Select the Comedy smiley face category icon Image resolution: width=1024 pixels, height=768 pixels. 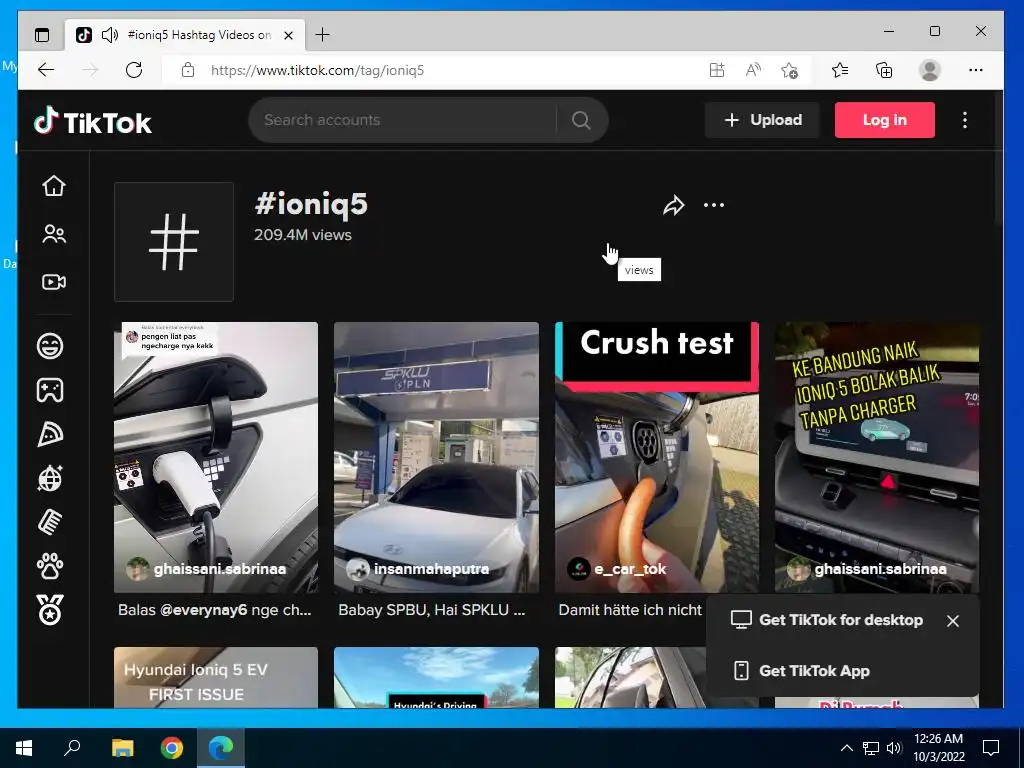(x=50, y=345)
